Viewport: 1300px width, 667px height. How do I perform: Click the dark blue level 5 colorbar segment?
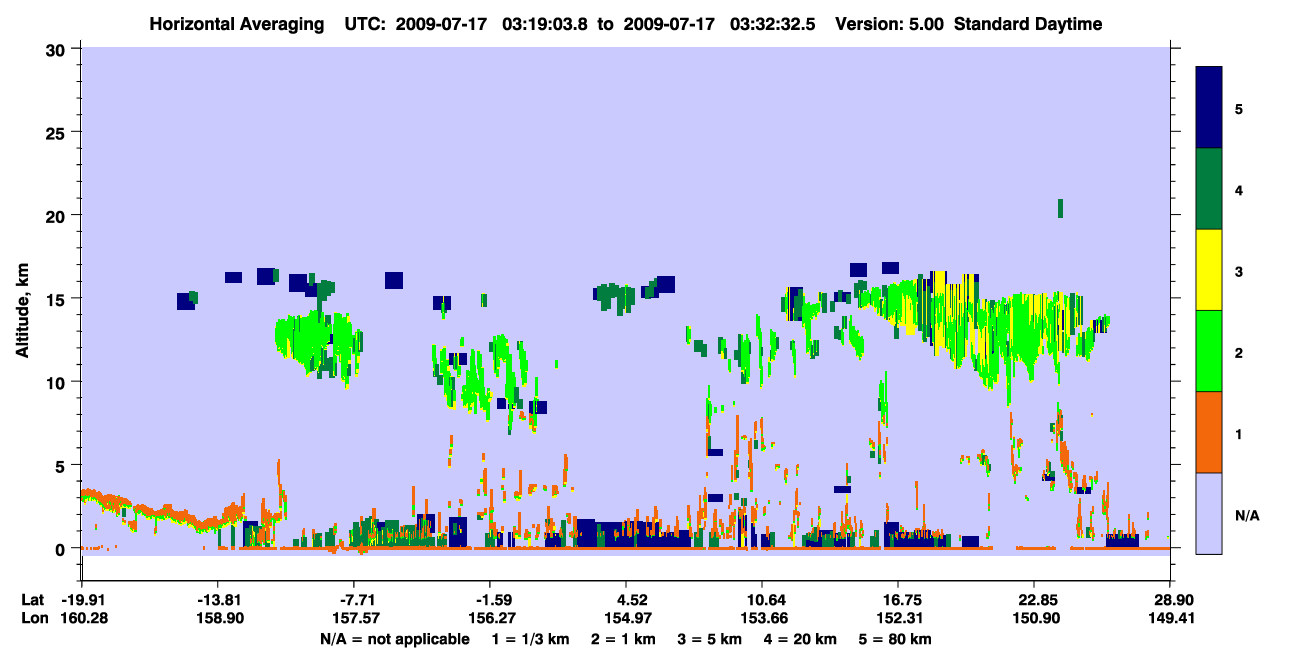pos(1209,108)
